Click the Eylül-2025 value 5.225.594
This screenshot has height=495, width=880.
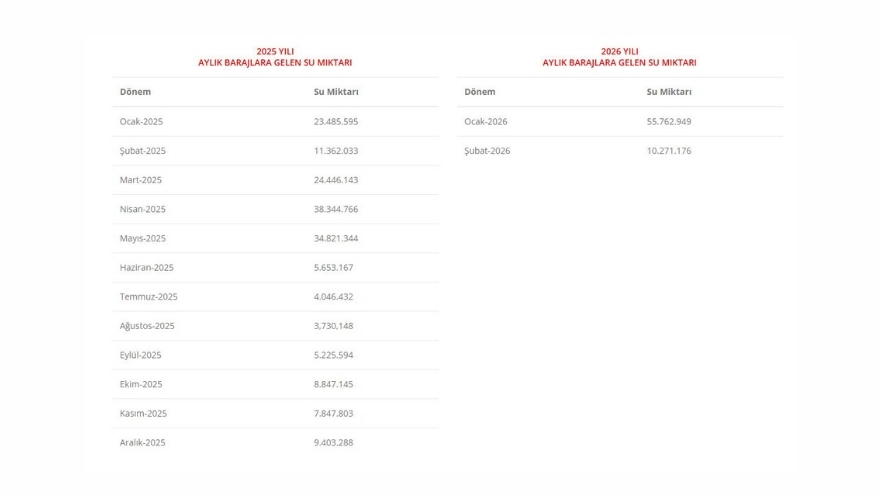point(333,355)
